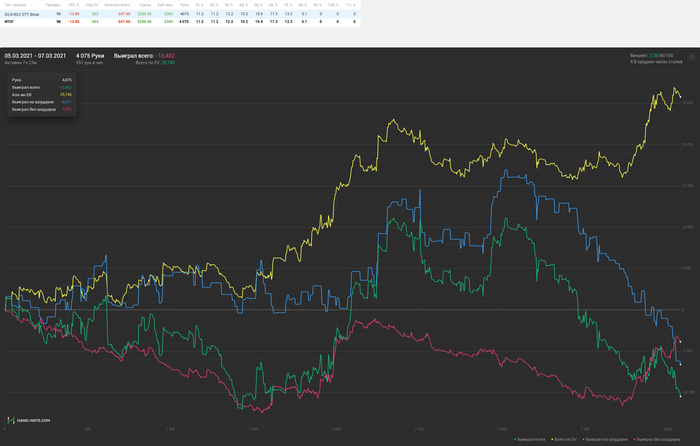
Task: Select the 'ИТОГ' total row
Action: (x=180, y=21)
